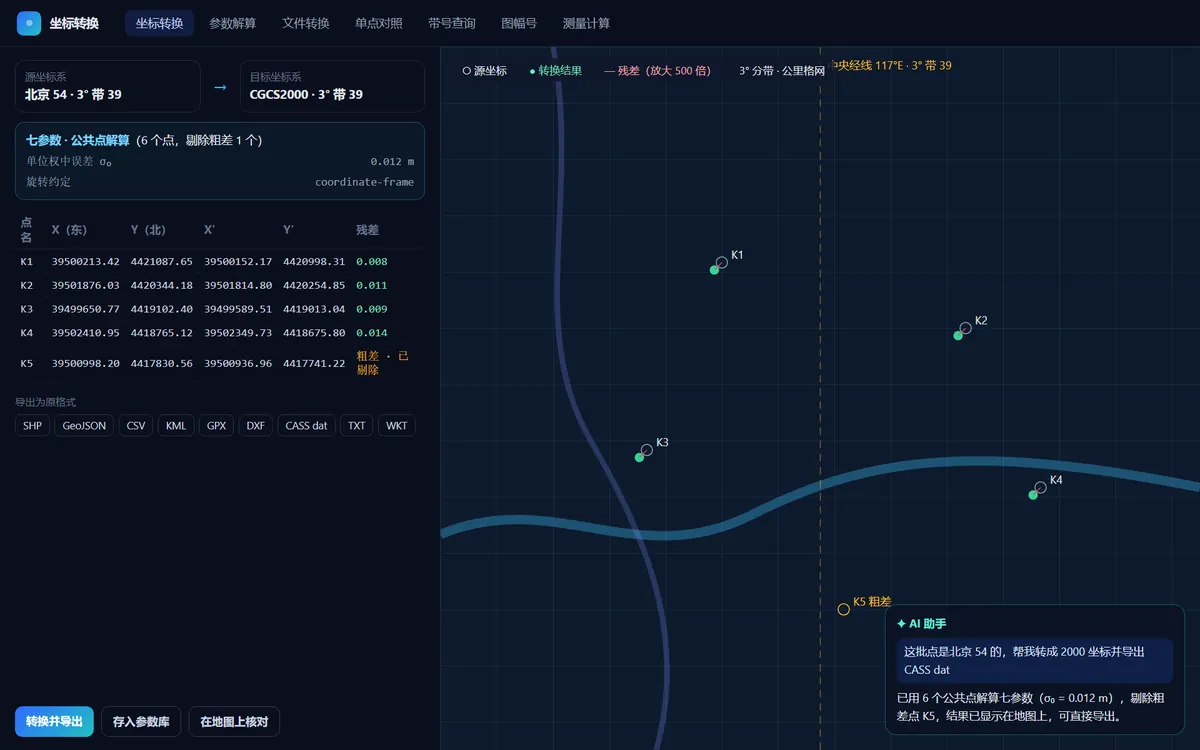Click the 七参数 · 公共点解算 heading
The image size is (1200, 750).
(x=78, y=140)
